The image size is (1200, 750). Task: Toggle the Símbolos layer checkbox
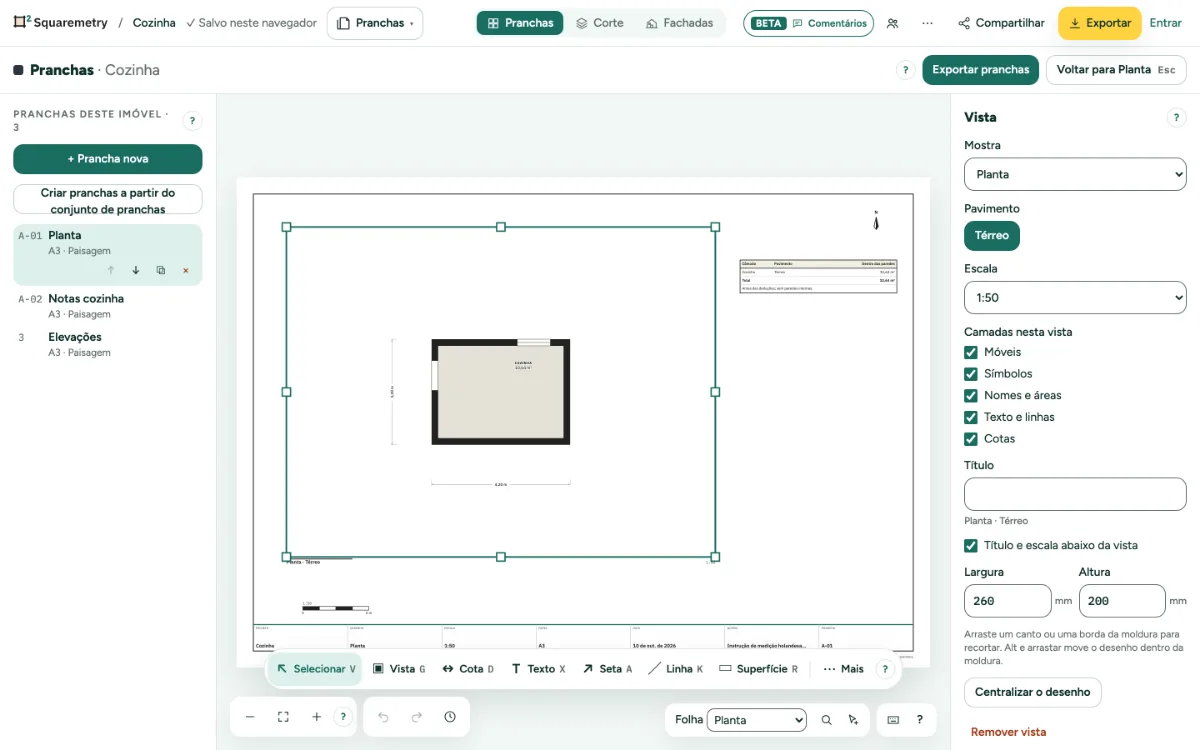tap(970, 374)
